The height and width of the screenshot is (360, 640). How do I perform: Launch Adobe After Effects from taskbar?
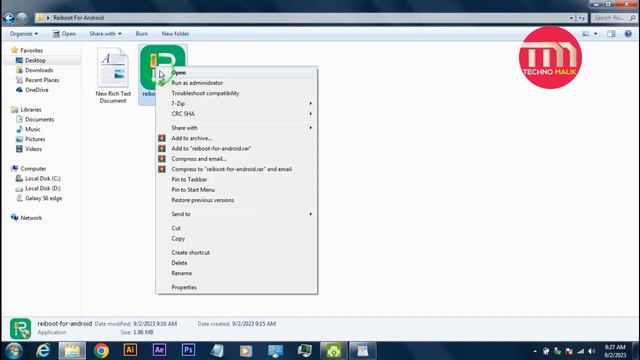(159, 350)
